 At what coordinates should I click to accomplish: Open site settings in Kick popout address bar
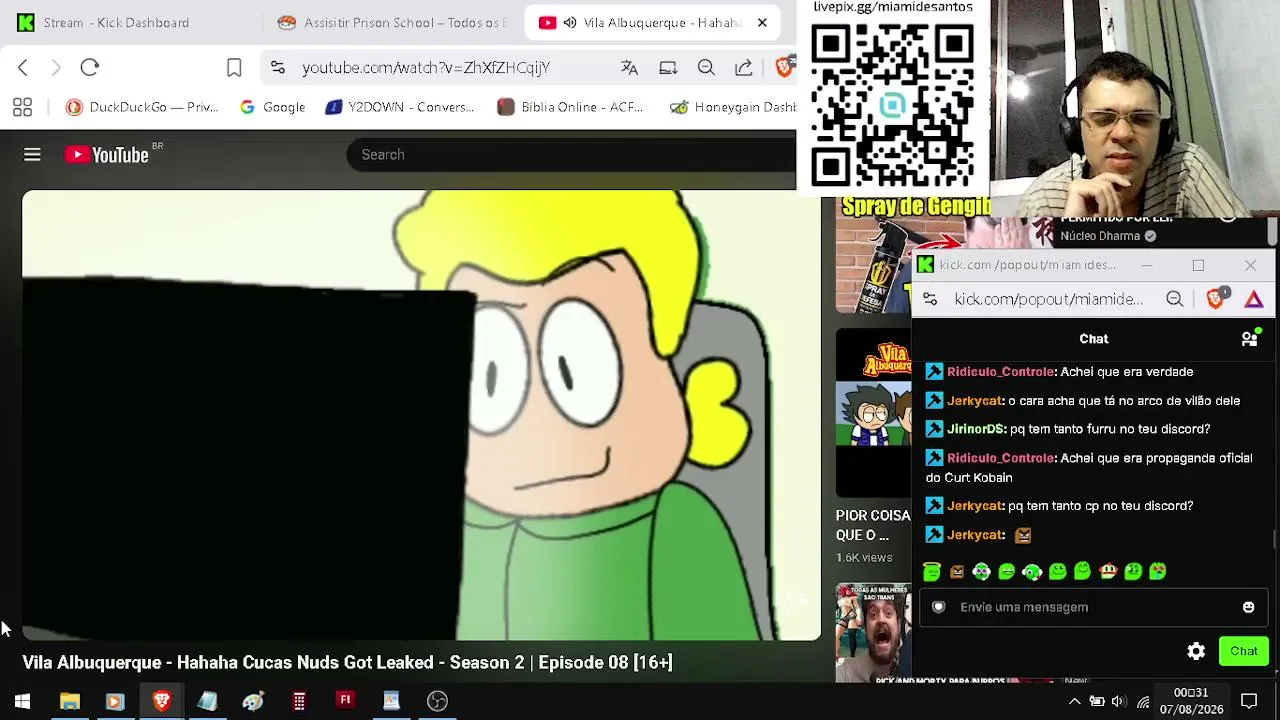click(930, 299)
